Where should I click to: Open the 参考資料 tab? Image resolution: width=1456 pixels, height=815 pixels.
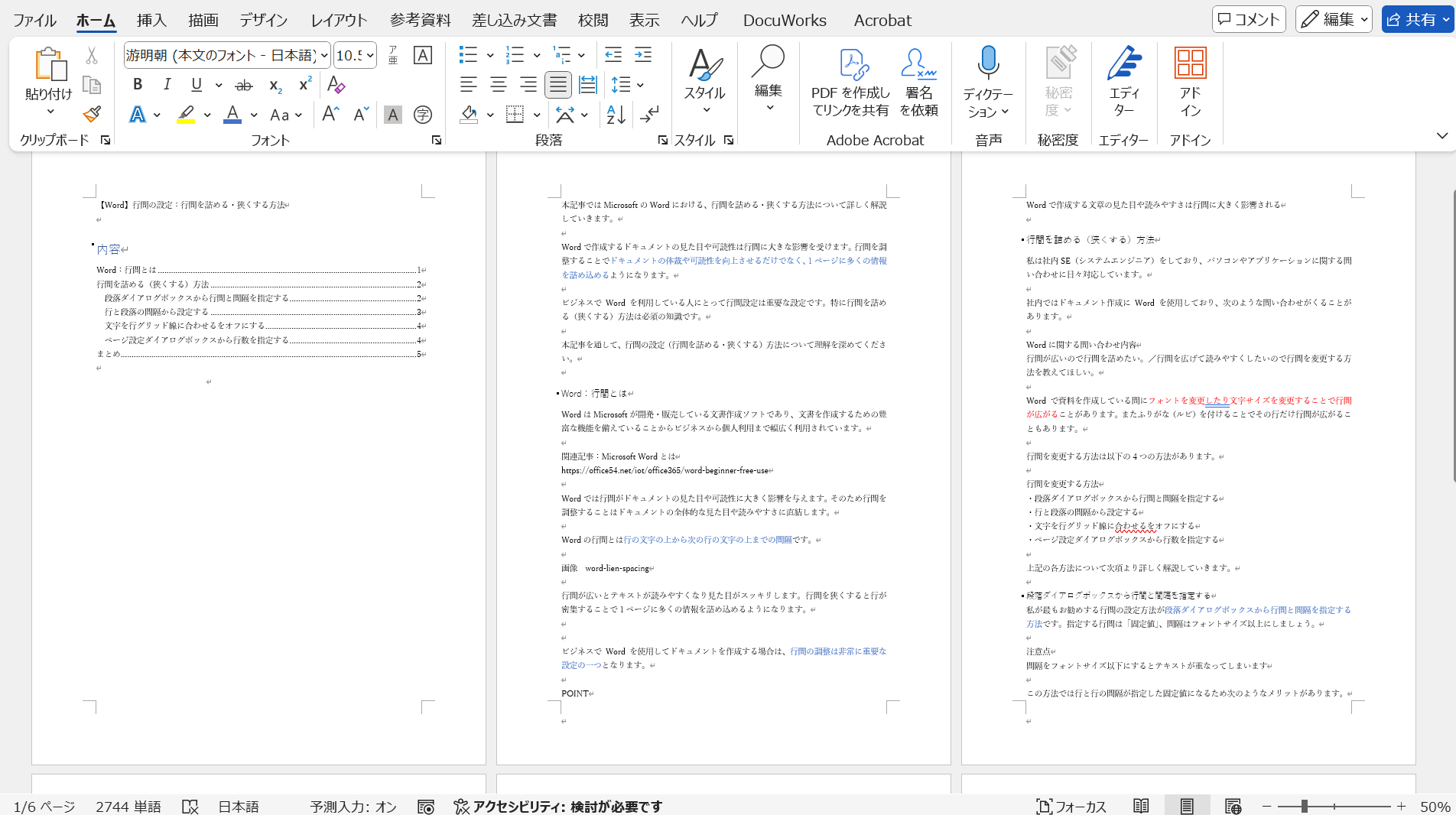(x=420, y=20)
